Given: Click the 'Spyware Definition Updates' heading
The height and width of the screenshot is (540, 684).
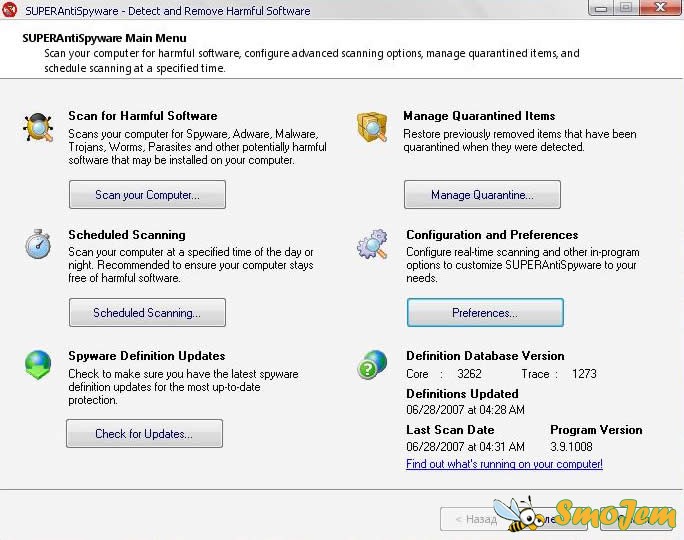Looking at the screenshot, I should [147, 355].
